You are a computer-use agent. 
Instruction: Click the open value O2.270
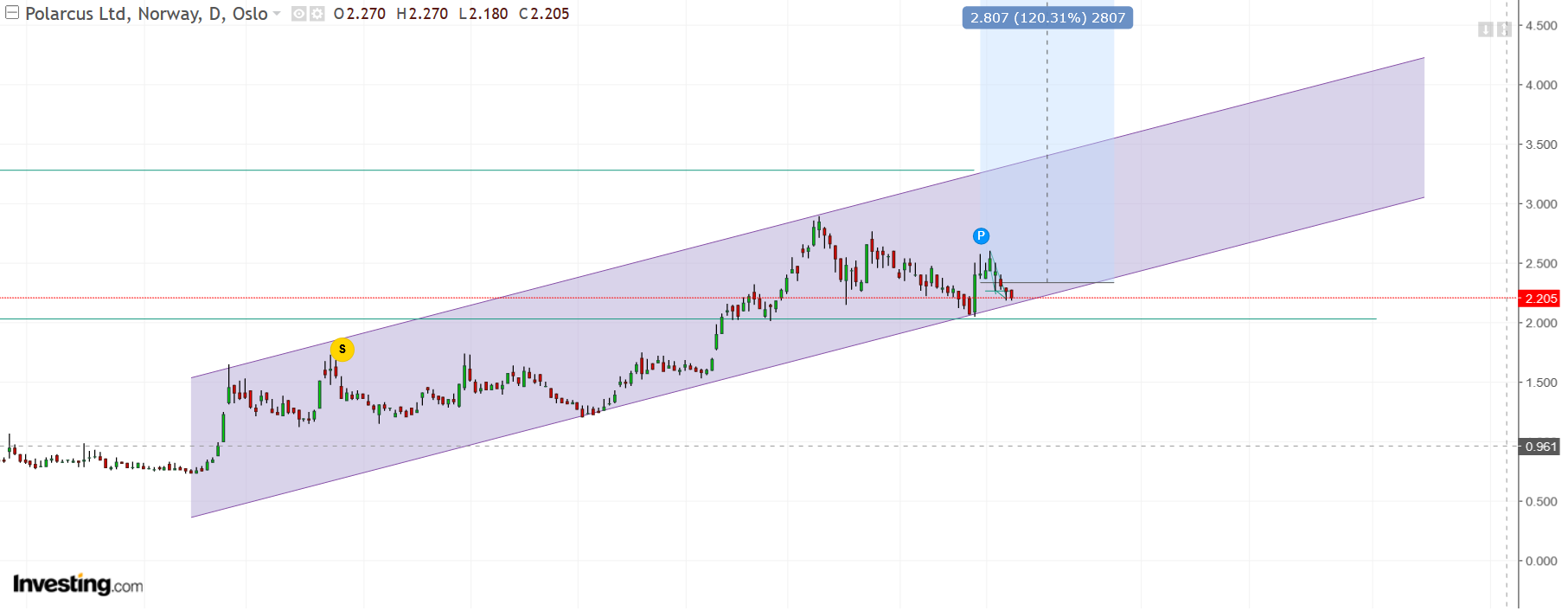click(360, 14)
